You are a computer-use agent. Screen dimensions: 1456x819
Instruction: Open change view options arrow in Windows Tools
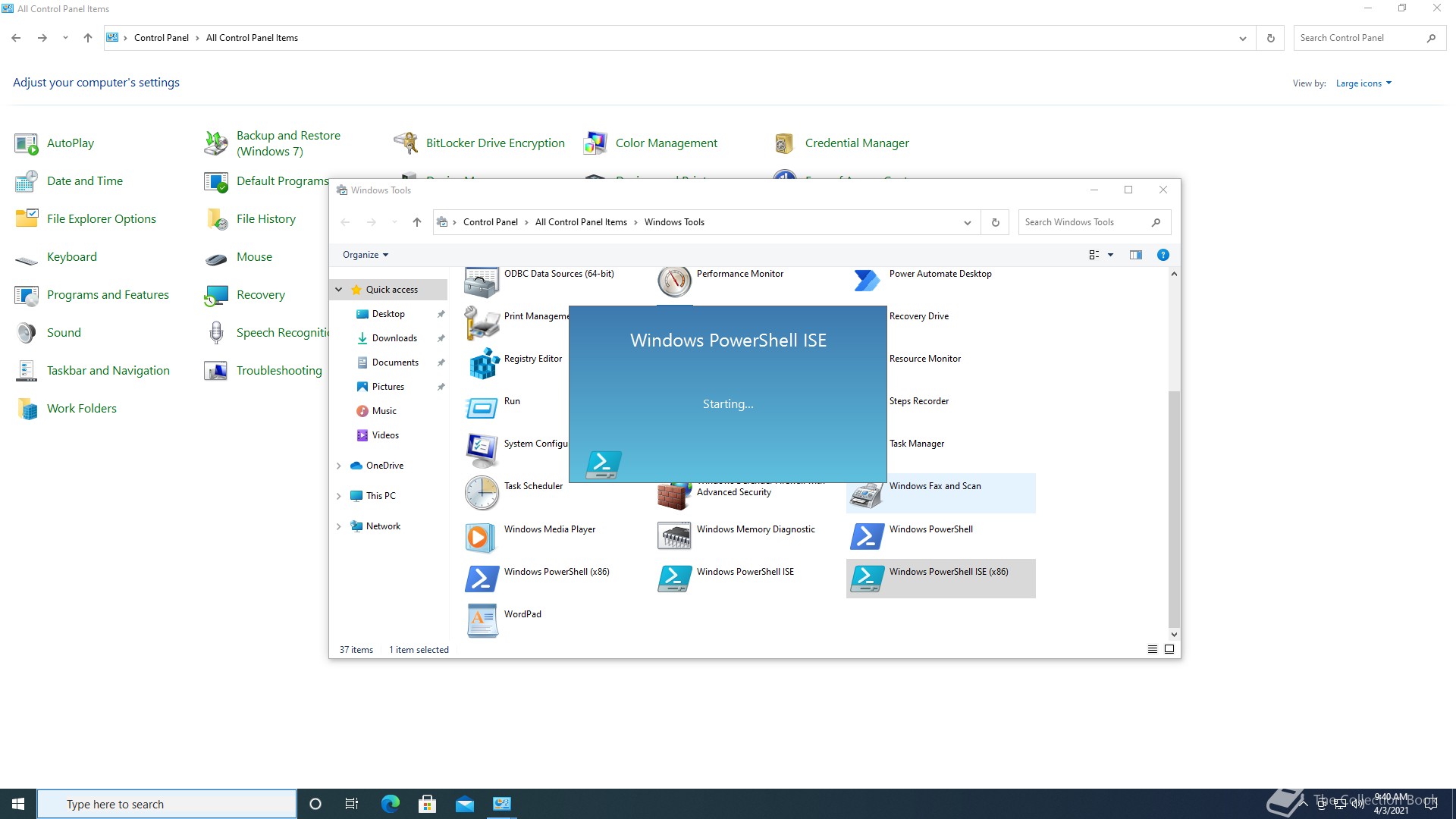click(x=1110, y=255)
